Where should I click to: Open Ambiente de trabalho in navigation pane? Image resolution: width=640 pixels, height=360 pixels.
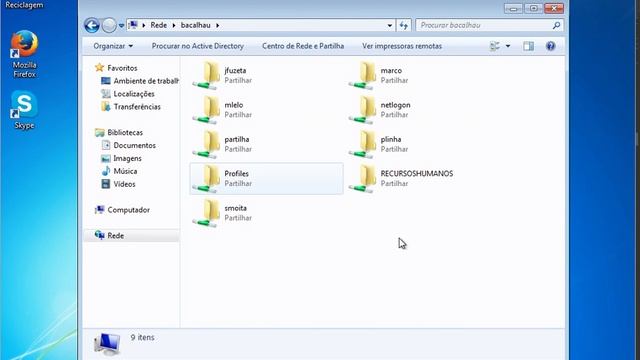tap(146, 81)
